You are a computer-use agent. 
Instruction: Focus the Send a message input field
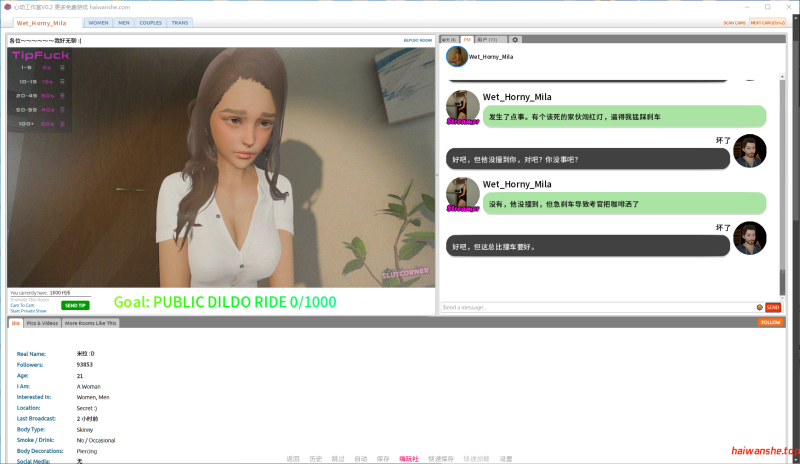click(598, 307)
